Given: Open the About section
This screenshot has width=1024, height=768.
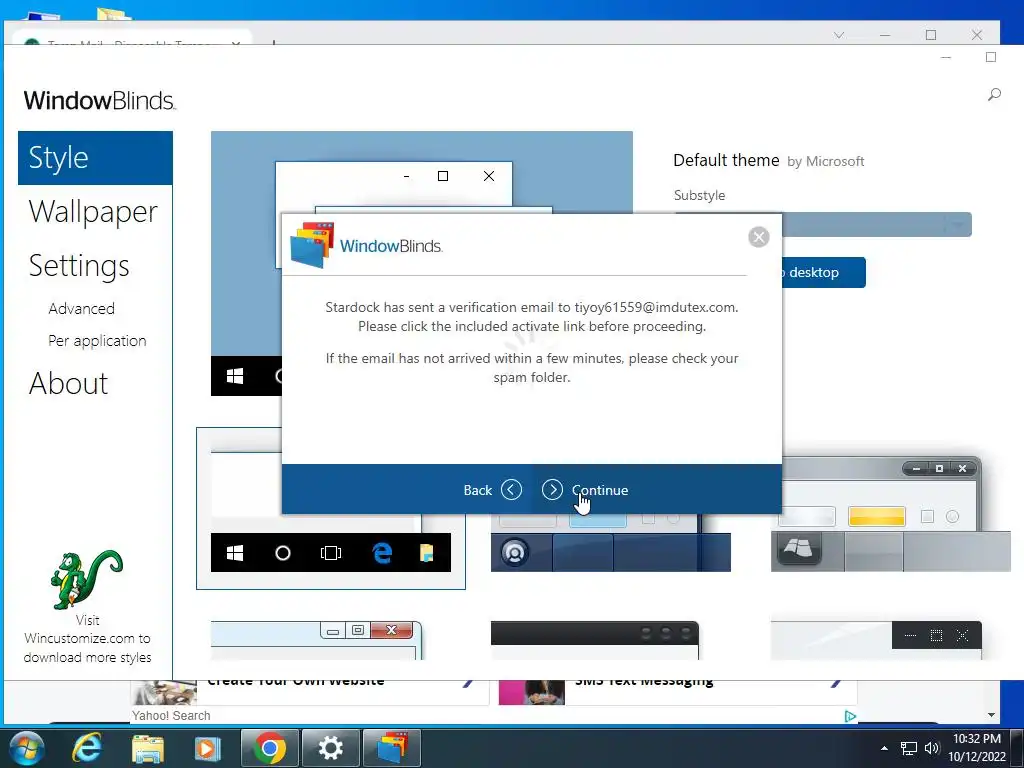Looking at the screenshot, I should coord(69,383).
